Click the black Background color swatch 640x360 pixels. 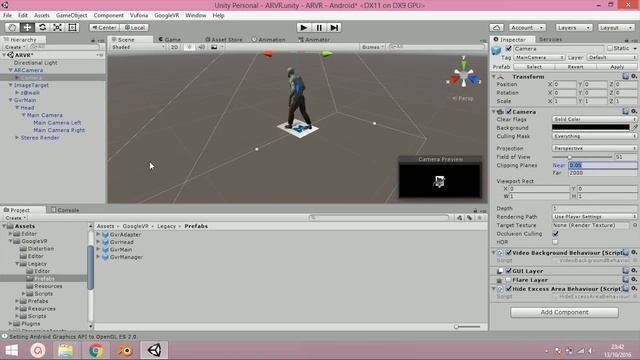coord(590,127)
